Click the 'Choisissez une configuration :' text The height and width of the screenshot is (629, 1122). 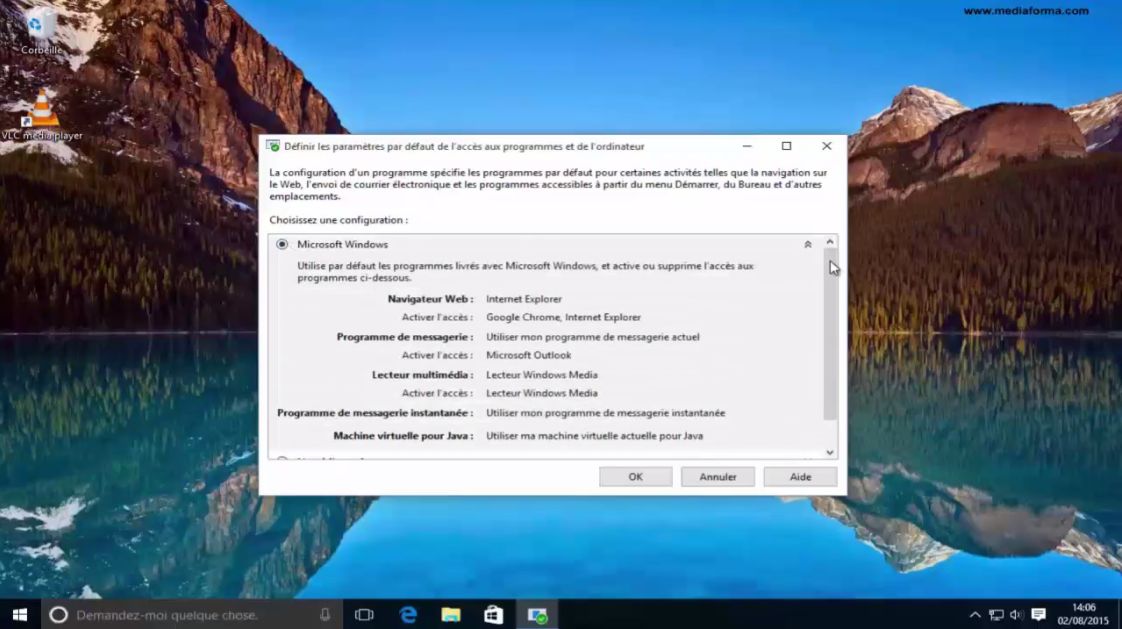pyautogui.click(x=338, y=220)
